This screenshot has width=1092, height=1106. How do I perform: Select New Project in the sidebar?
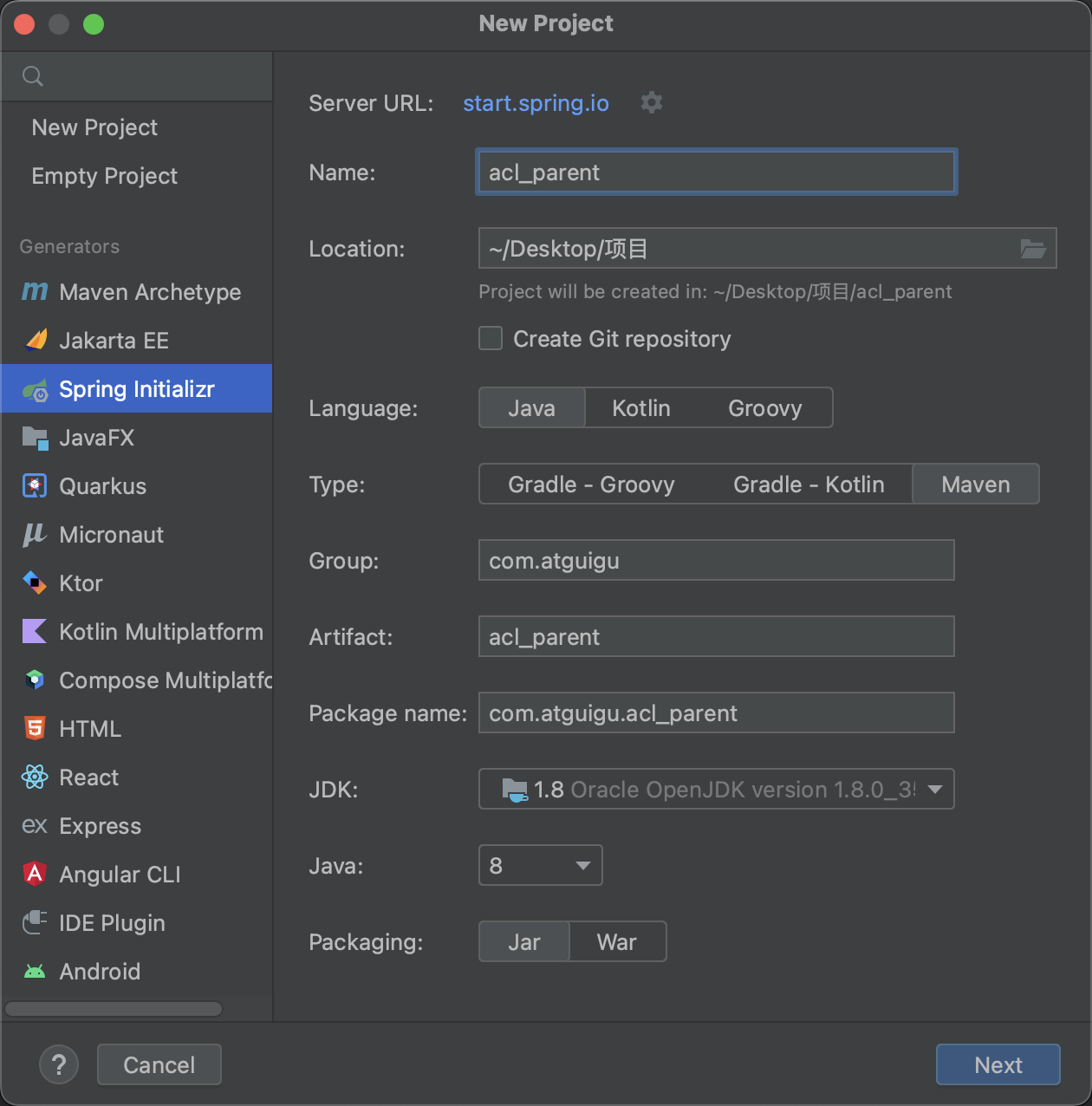click(x=94, y=127)
